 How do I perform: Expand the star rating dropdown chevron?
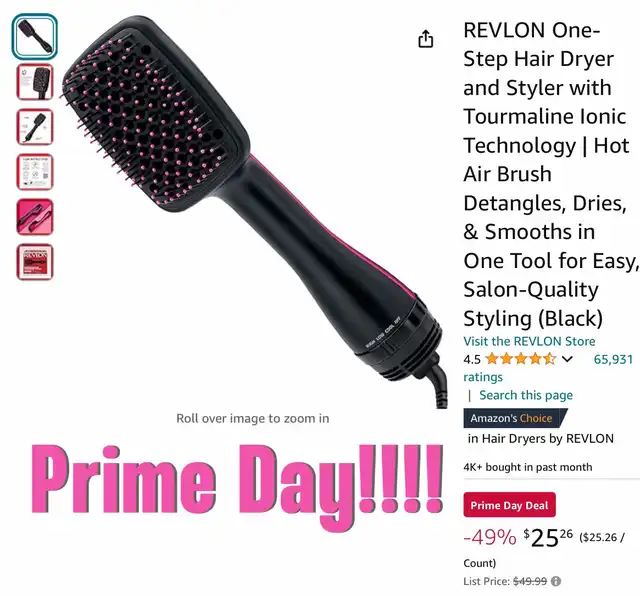pos(567,359)
